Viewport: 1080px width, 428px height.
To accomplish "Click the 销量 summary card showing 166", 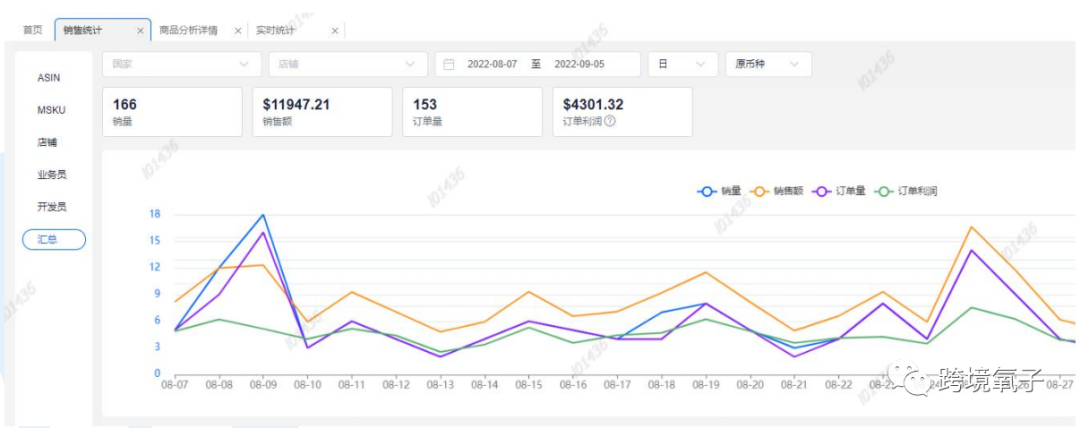I will pos(172,112).
